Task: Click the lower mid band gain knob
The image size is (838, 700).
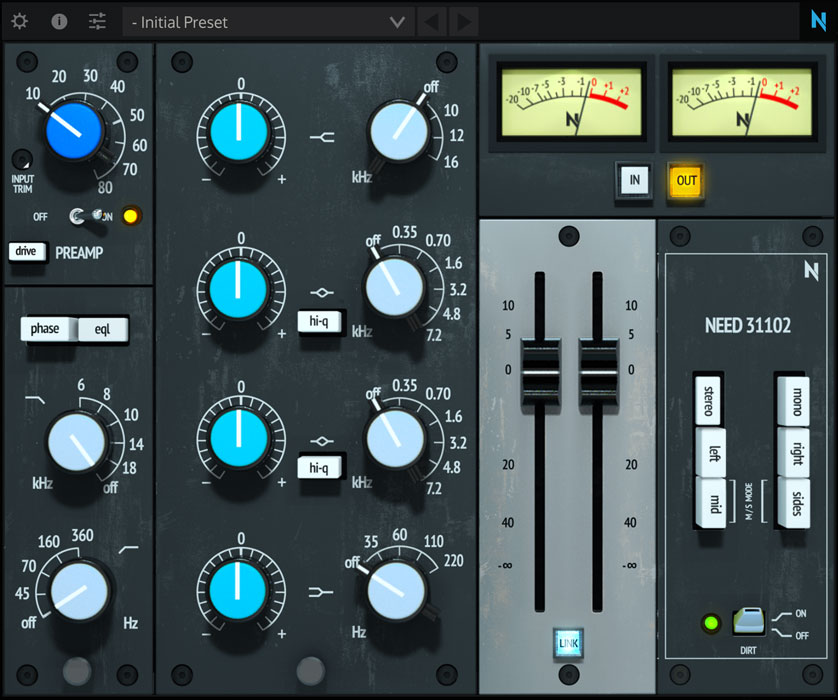Action: point(238,438)
